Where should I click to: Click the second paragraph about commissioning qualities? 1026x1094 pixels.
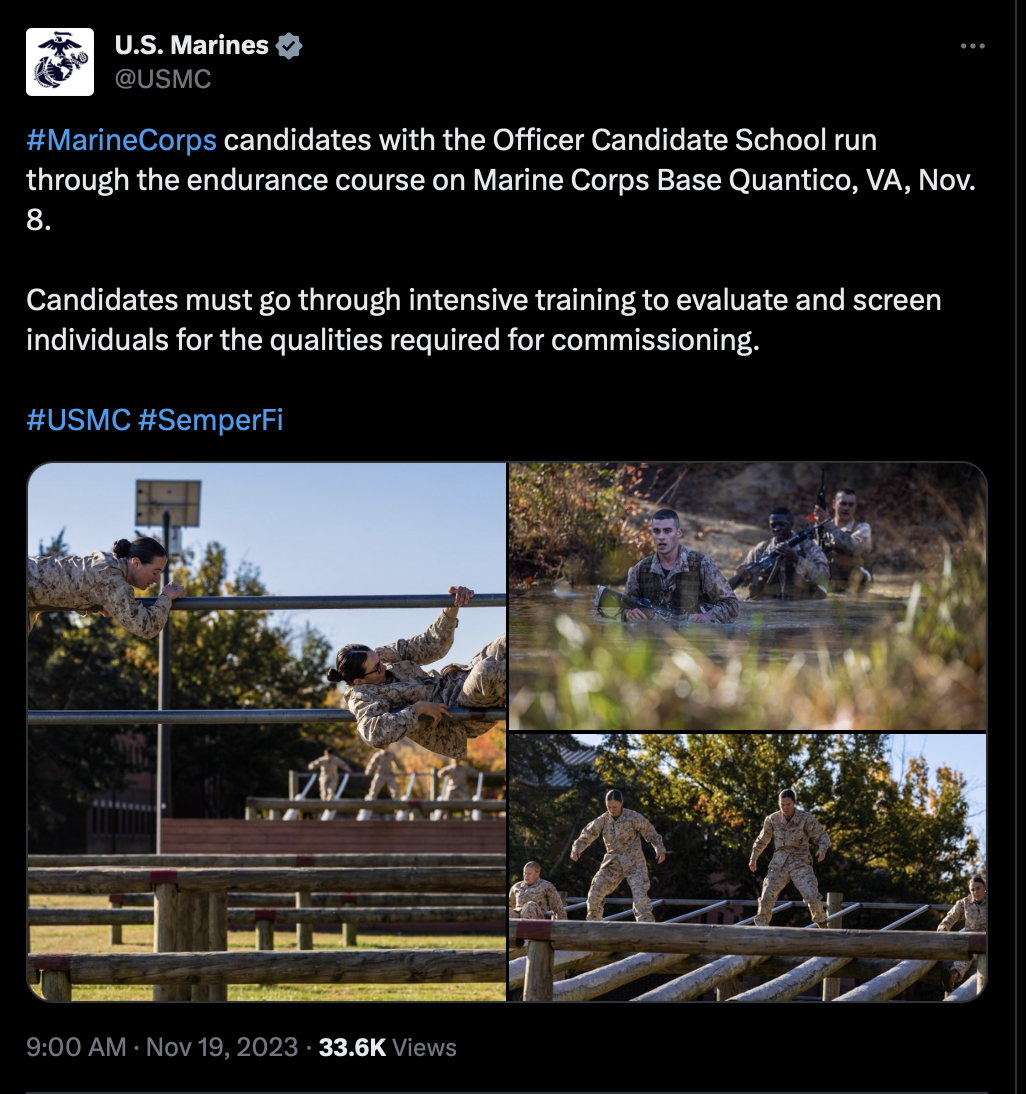point(484,320)
